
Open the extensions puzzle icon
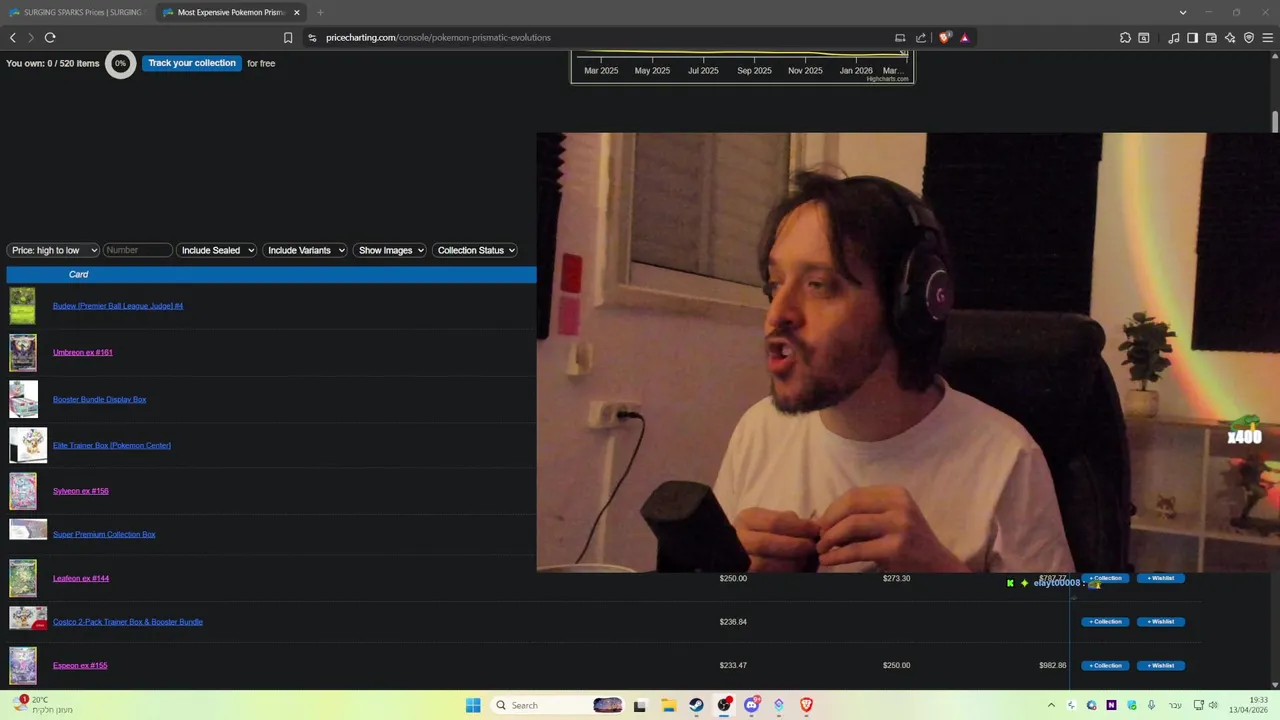(x=1125, y=38)
